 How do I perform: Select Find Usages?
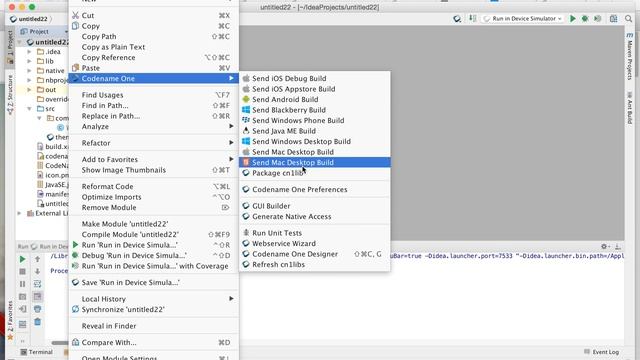coord(153,95)
